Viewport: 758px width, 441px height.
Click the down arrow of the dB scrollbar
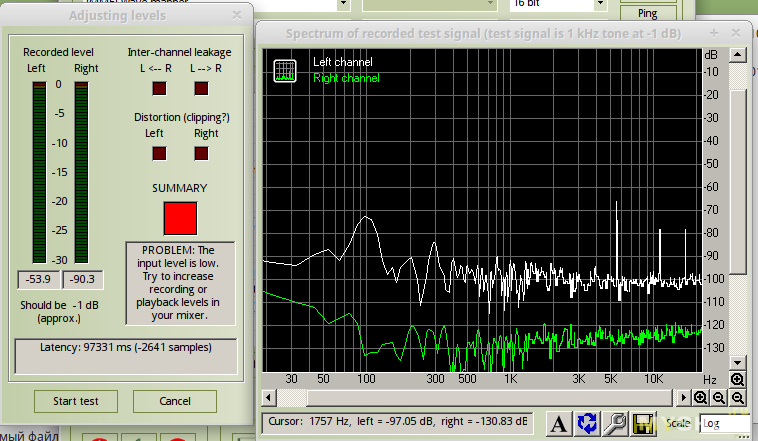738,363
